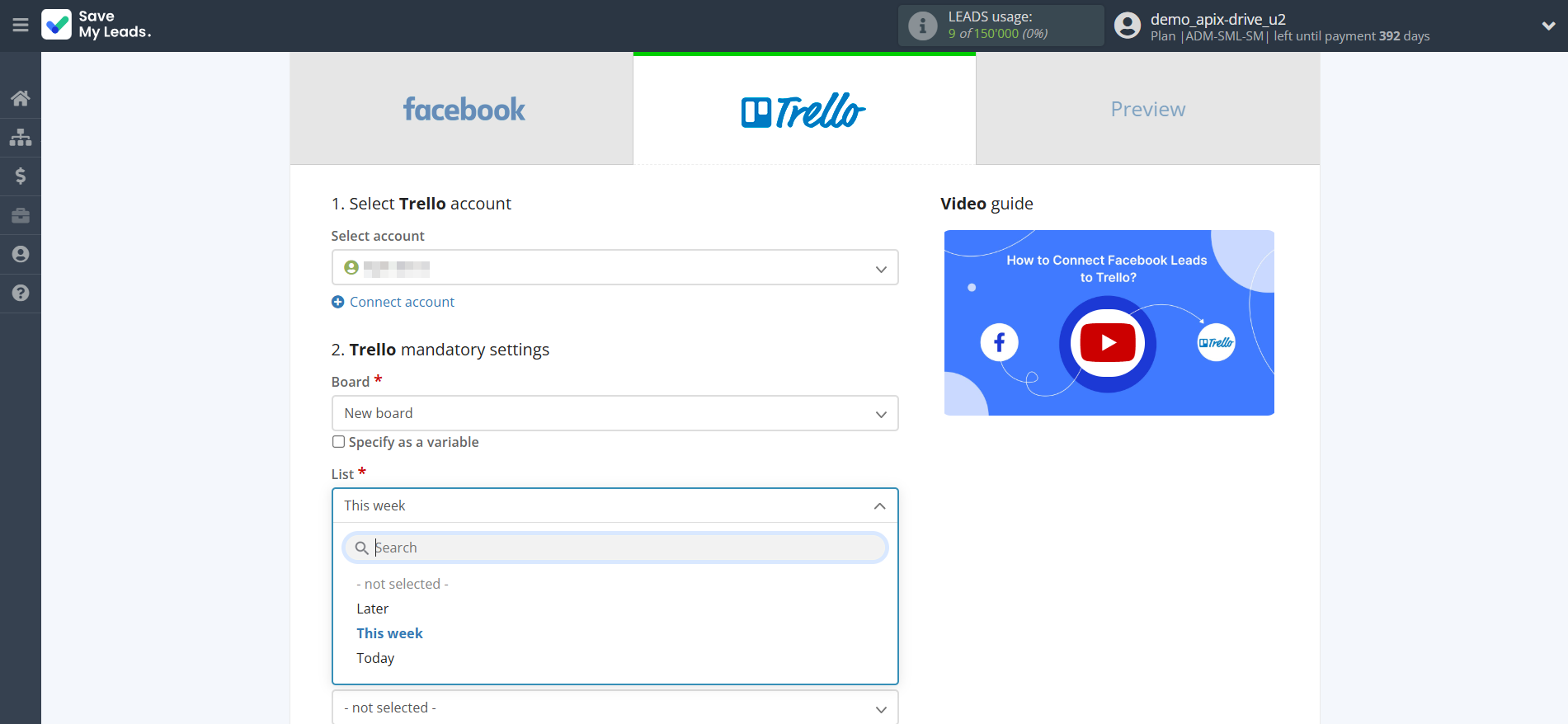
Task: Expand the user account menu chevron
Action: [x=1548, y=26]
